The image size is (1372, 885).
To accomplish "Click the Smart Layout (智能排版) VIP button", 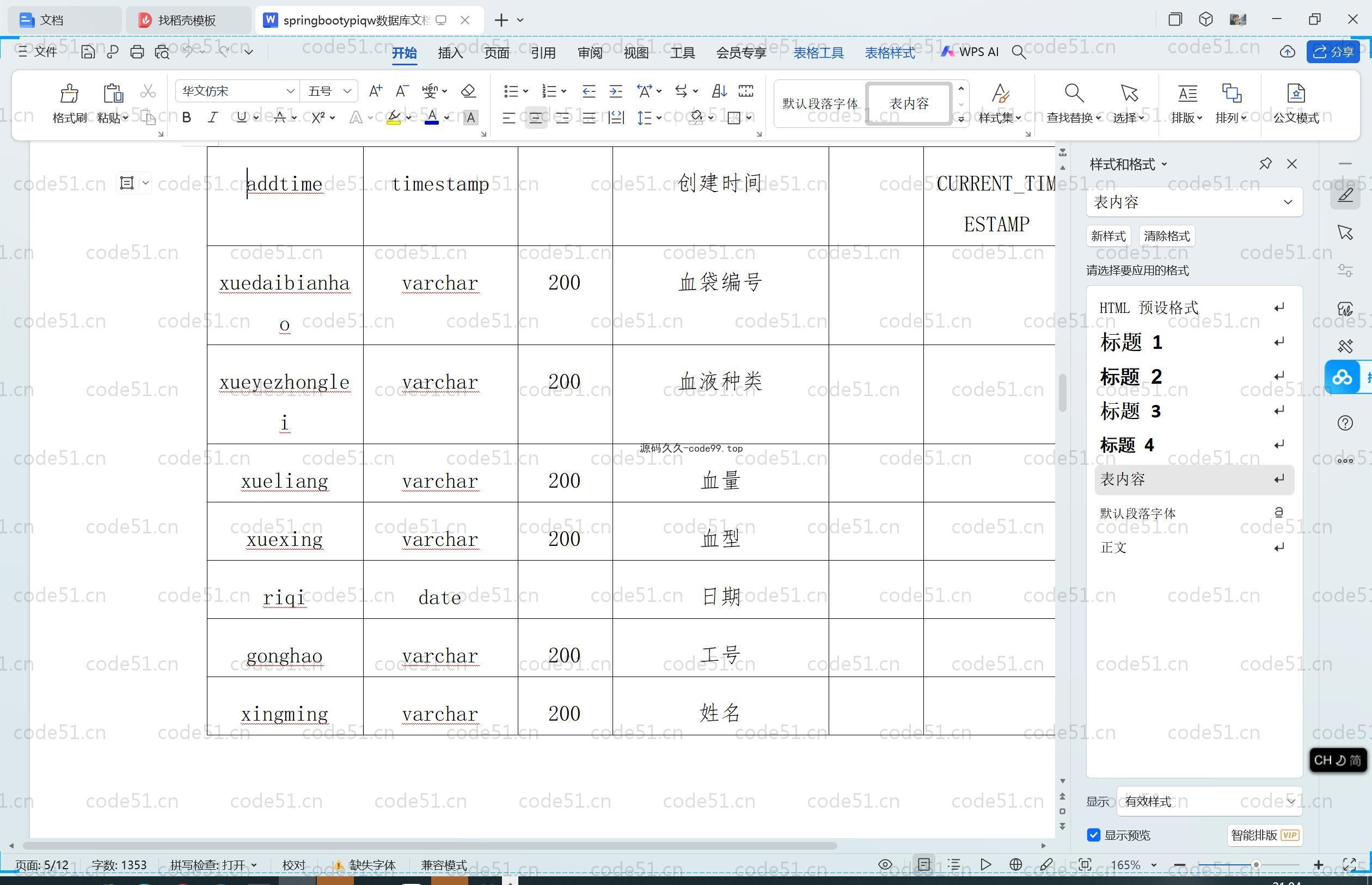I will 1265,835.
